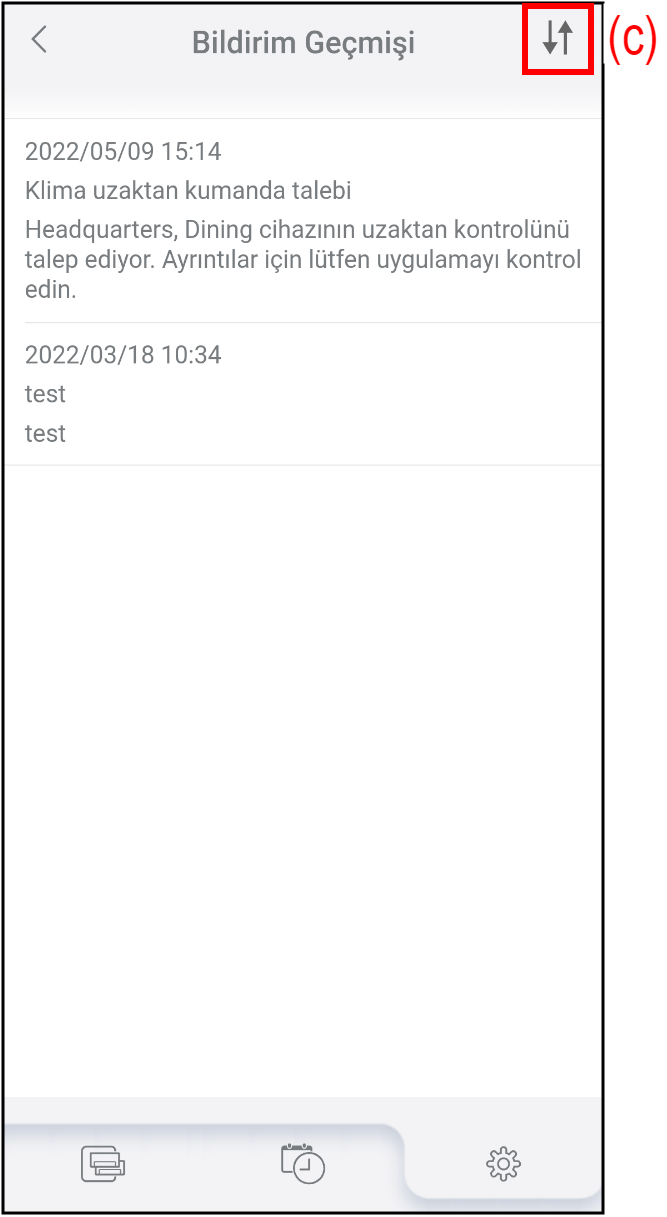
Task: Click the Bildirim Geçmişi header title
Action: click(x=303, y=43)
